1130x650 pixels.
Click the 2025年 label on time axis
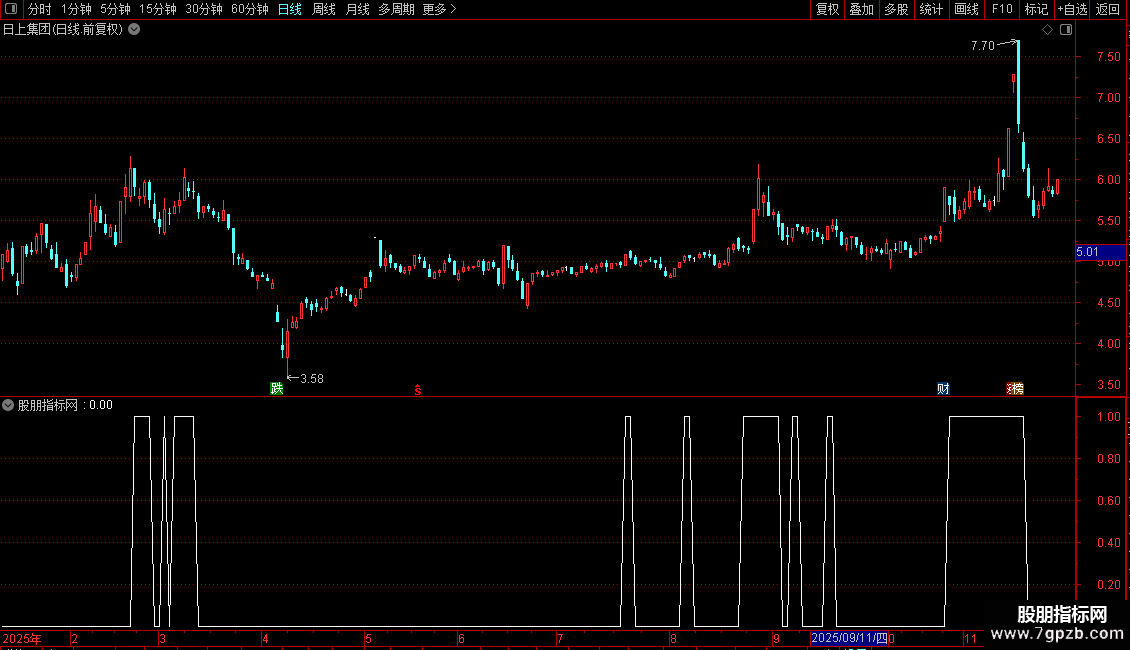tap(22, 638)
